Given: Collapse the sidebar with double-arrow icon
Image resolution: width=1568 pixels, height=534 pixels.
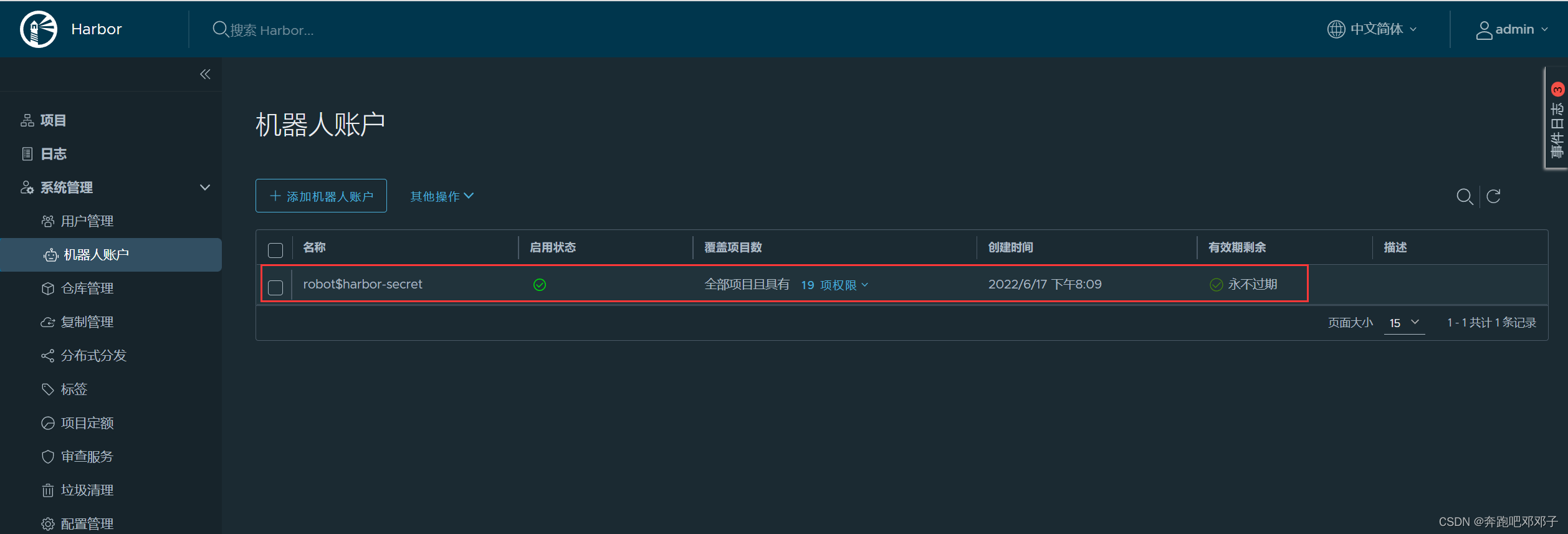Looking at the screenshot, I should [x=205, y=74].
